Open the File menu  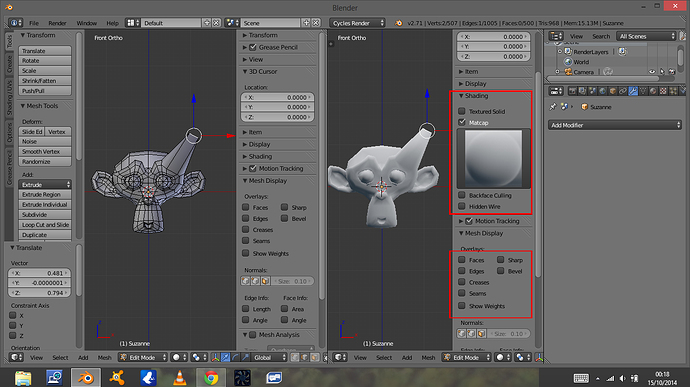pos(34,23)
